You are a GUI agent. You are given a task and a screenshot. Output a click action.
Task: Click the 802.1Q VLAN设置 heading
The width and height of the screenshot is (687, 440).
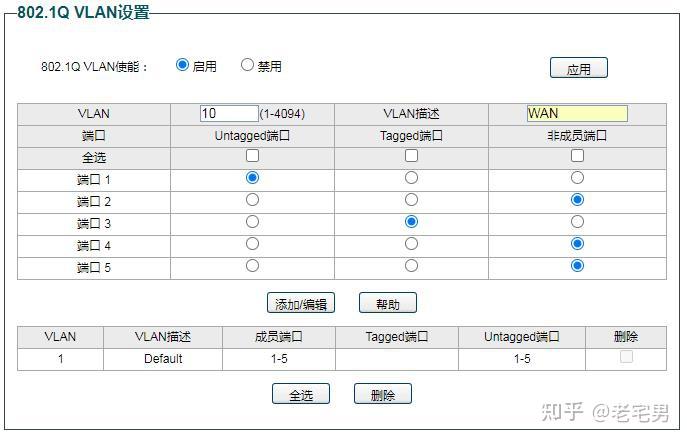click(x=83, y=12)
